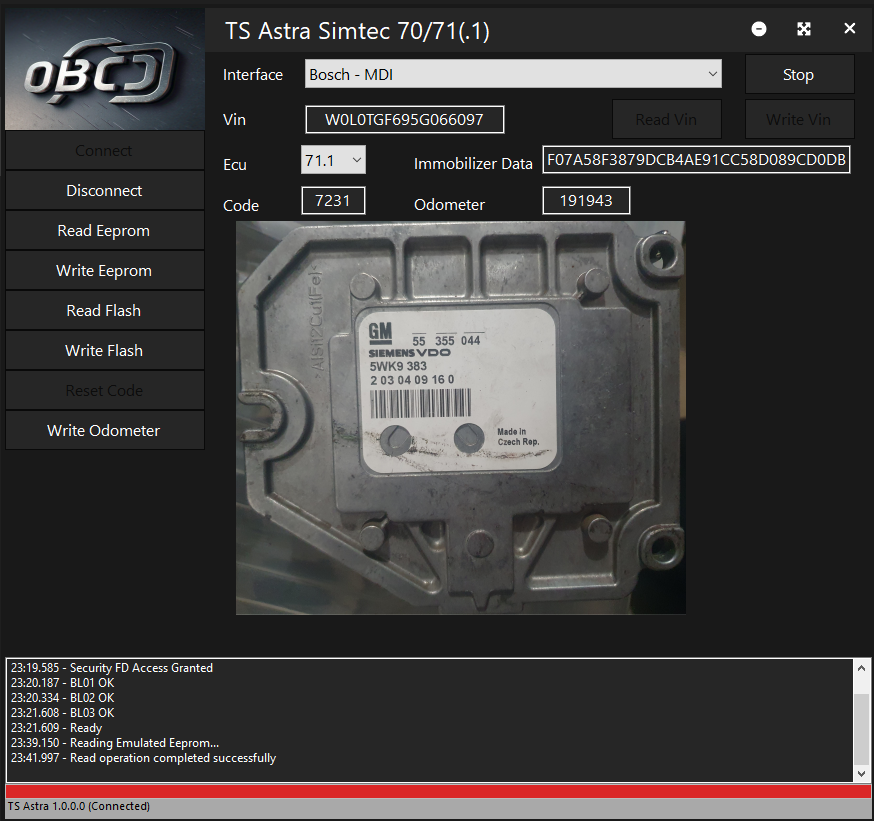Click the status bar text 'TS Astra 1.0.0.0 (Connected)'

click(x=79, y=806)
